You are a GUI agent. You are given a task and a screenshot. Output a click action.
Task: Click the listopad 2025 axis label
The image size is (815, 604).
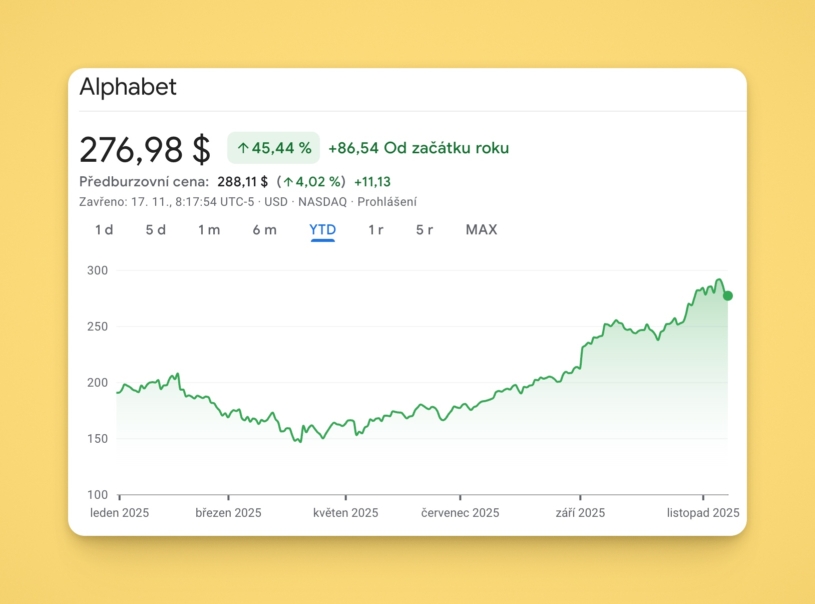pyautogui.click(x=703, y=513)
